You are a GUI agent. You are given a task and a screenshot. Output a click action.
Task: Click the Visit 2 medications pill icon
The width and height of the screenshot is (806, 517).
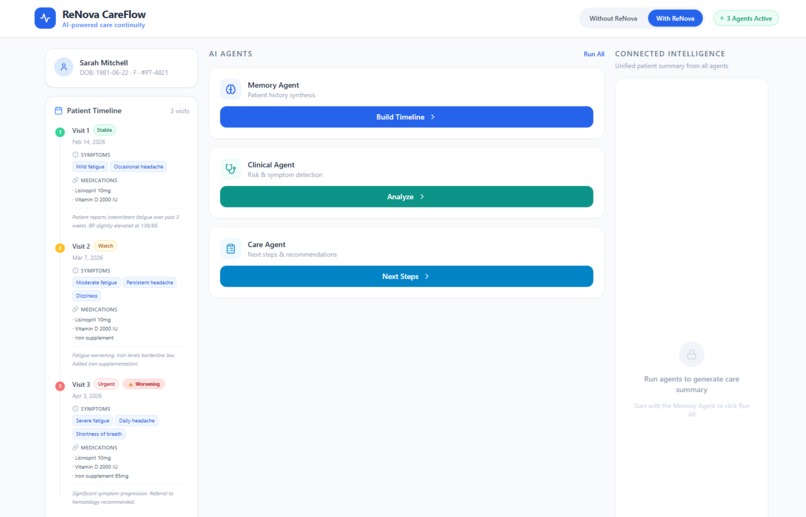click(76, 309)
